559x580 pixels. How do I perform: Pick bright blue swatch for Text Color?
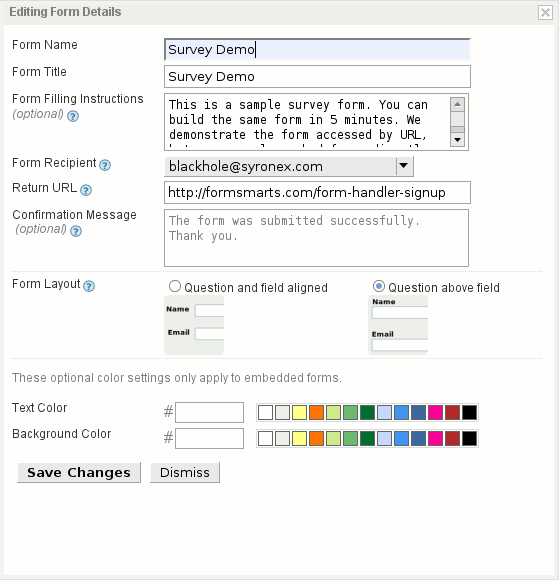[401, 412]
